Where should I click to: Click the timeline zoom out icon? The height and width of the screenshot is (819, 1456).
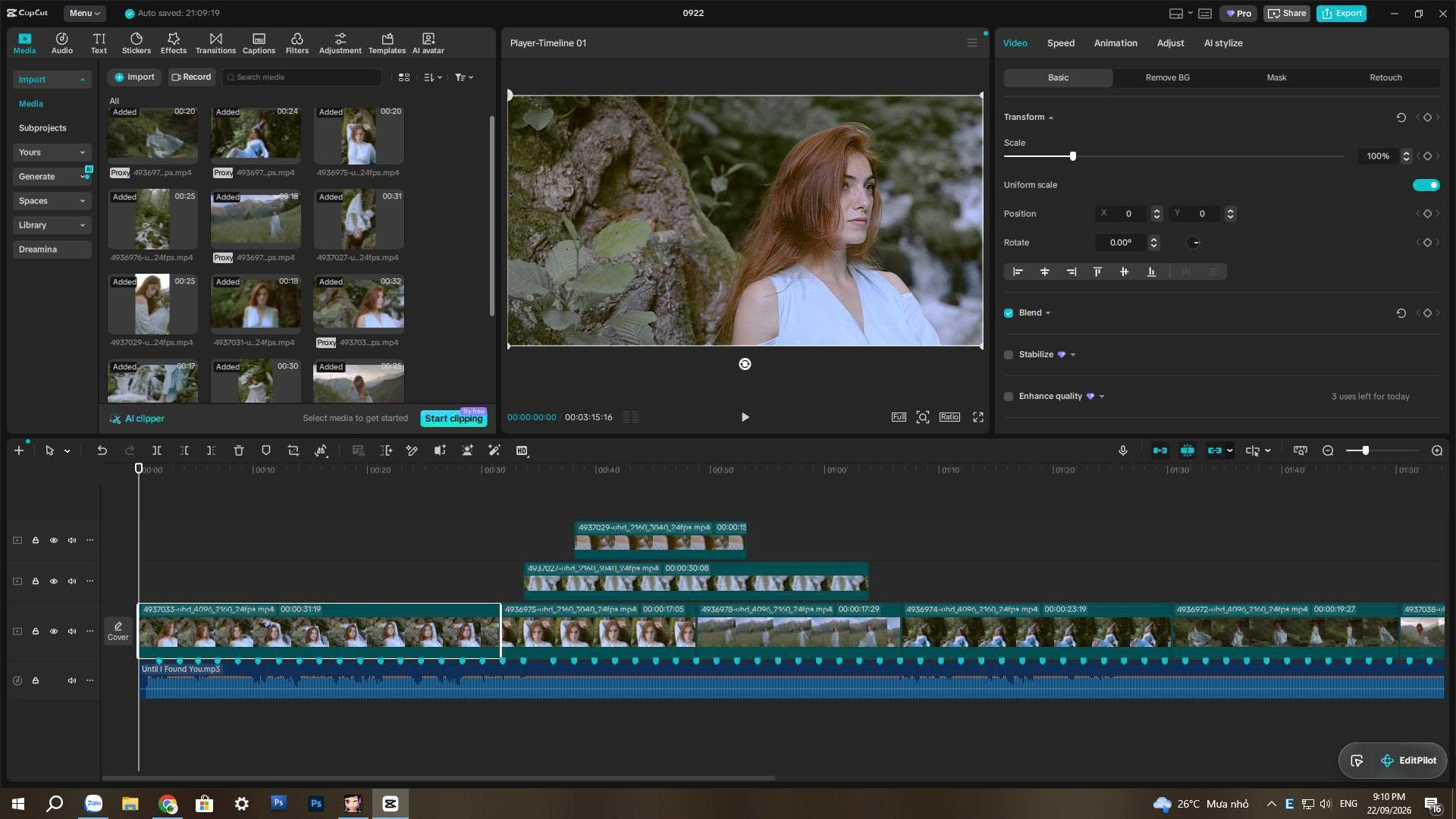click(1328, 450)
